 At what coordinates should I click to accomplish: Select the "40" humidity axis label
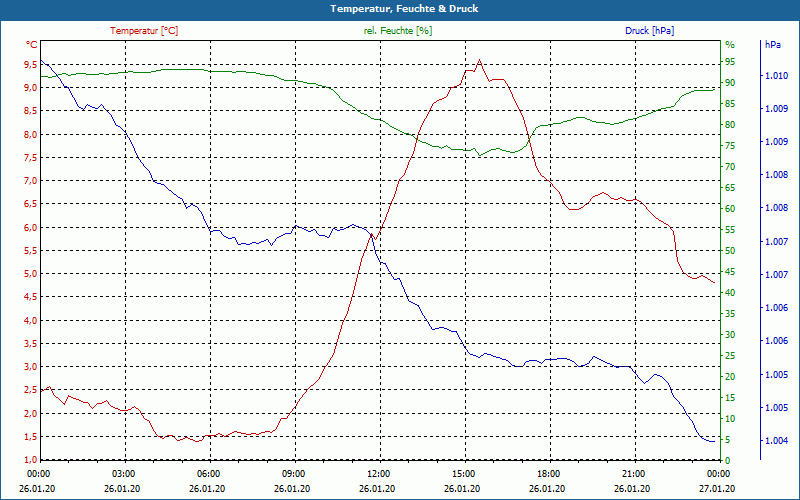point(730,293)
